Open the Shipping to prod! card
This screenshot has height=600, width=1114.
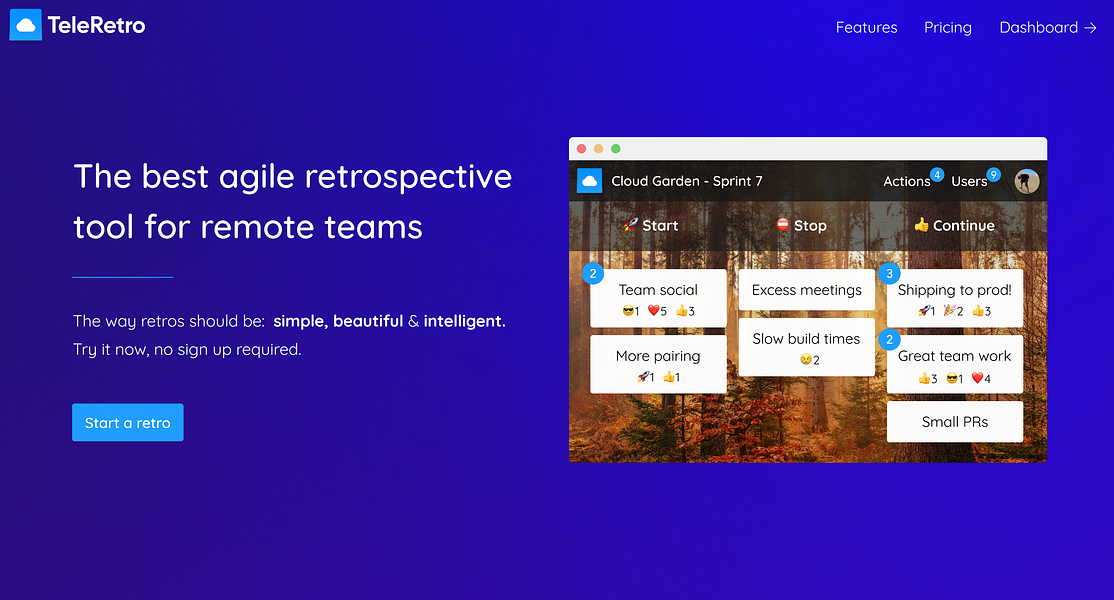click(955, 298)
